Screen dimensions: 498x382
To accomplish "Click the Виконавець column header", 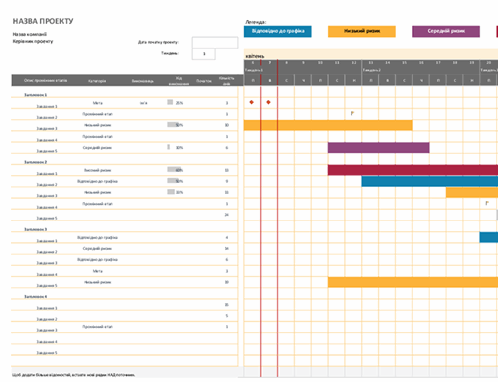I will pos(143,81).
